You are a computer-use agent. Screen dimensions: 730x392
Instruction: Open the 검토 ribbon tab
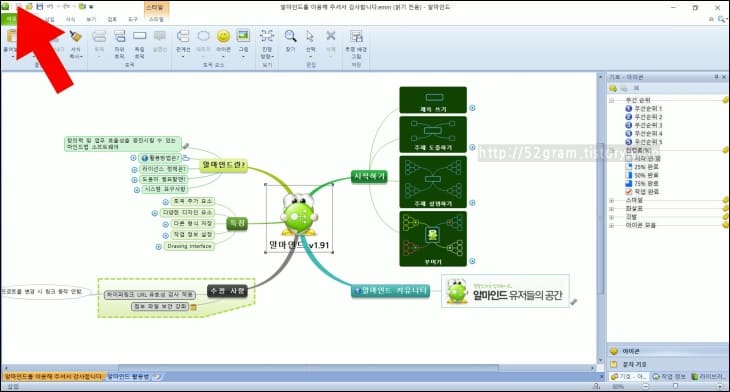(112, 19)
